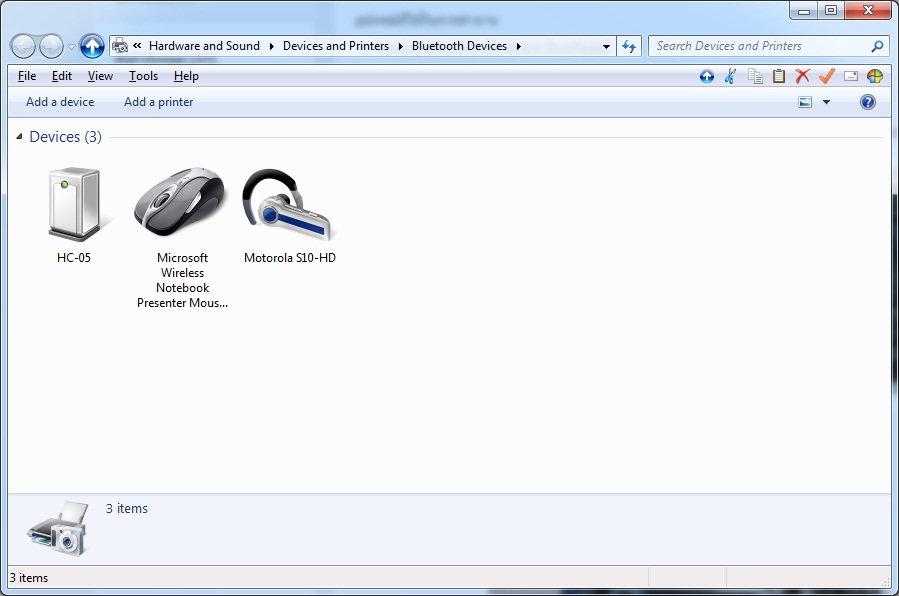Click the orange checkmark Properties icon
This screenshot has width=899, height=596.
pos(826,76)
